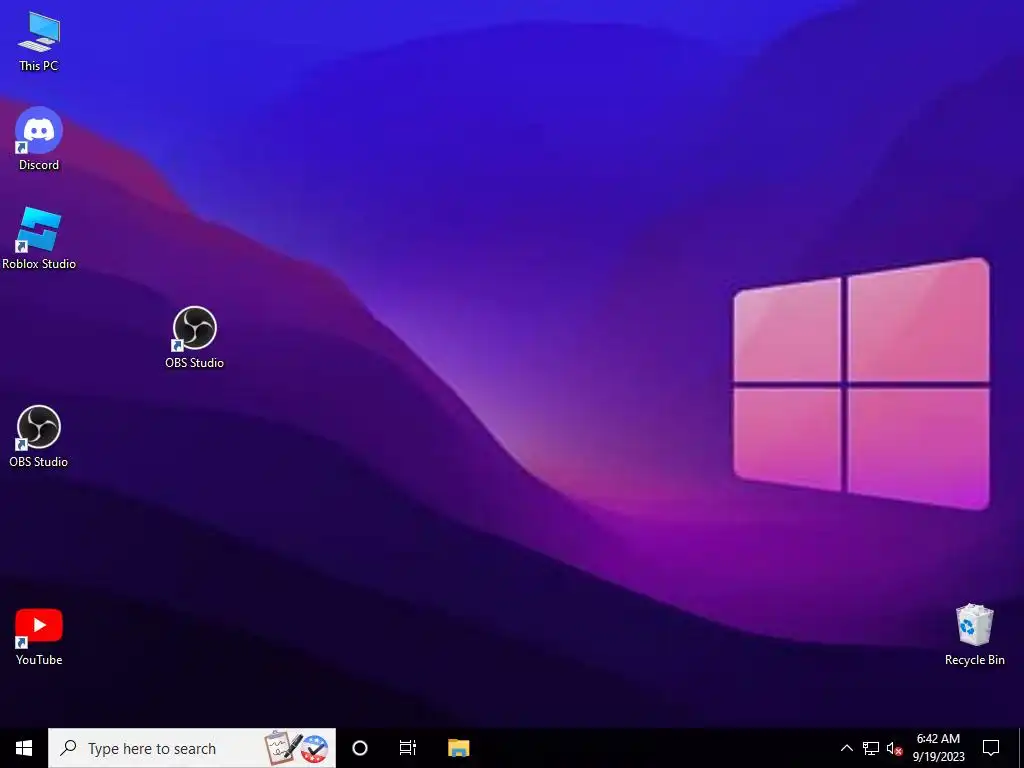Image resolution: width=1024 pixels, height=768 pixels.
Task: Open File Explorer from taskbar
Action: click(458, 748)
